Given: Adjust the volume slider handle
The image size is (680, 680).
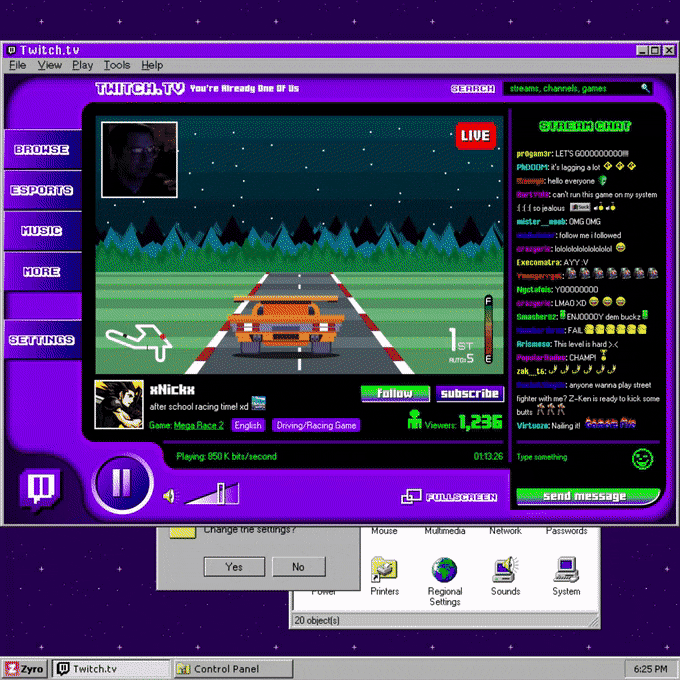Looking at the screenshot, I should pos(221,494).
